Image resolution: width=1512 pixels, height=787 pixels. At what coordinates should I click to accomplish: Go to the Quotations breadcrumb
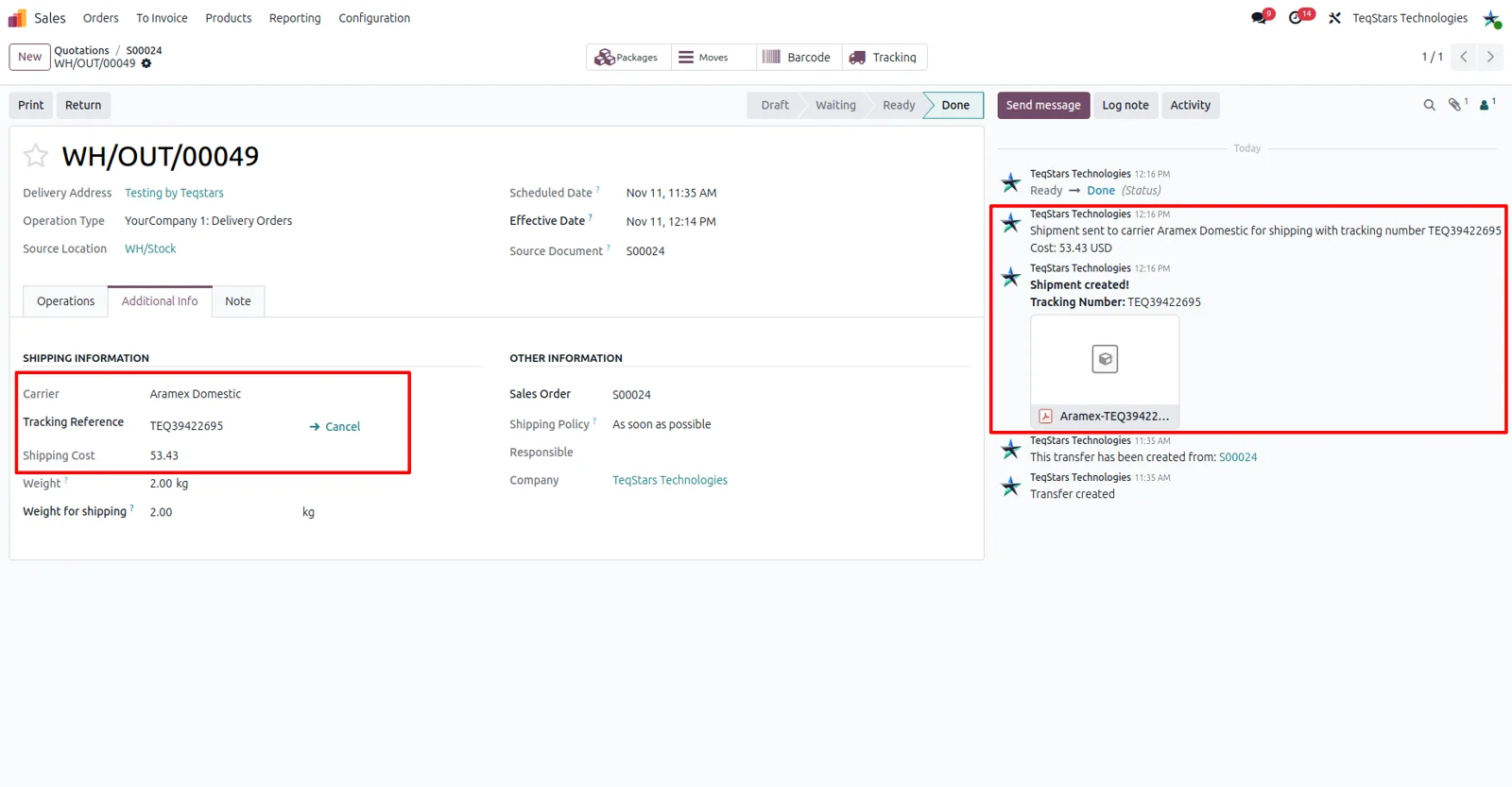coord(81,50)
